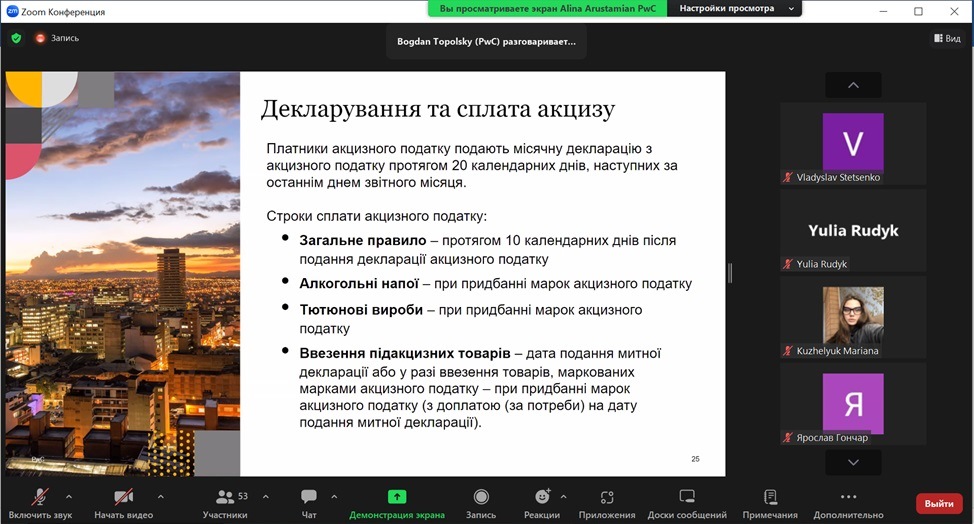The image size is (974, 524).
Task: Click Строки сплати акцизного податку heading
Action: pos(376,216)
